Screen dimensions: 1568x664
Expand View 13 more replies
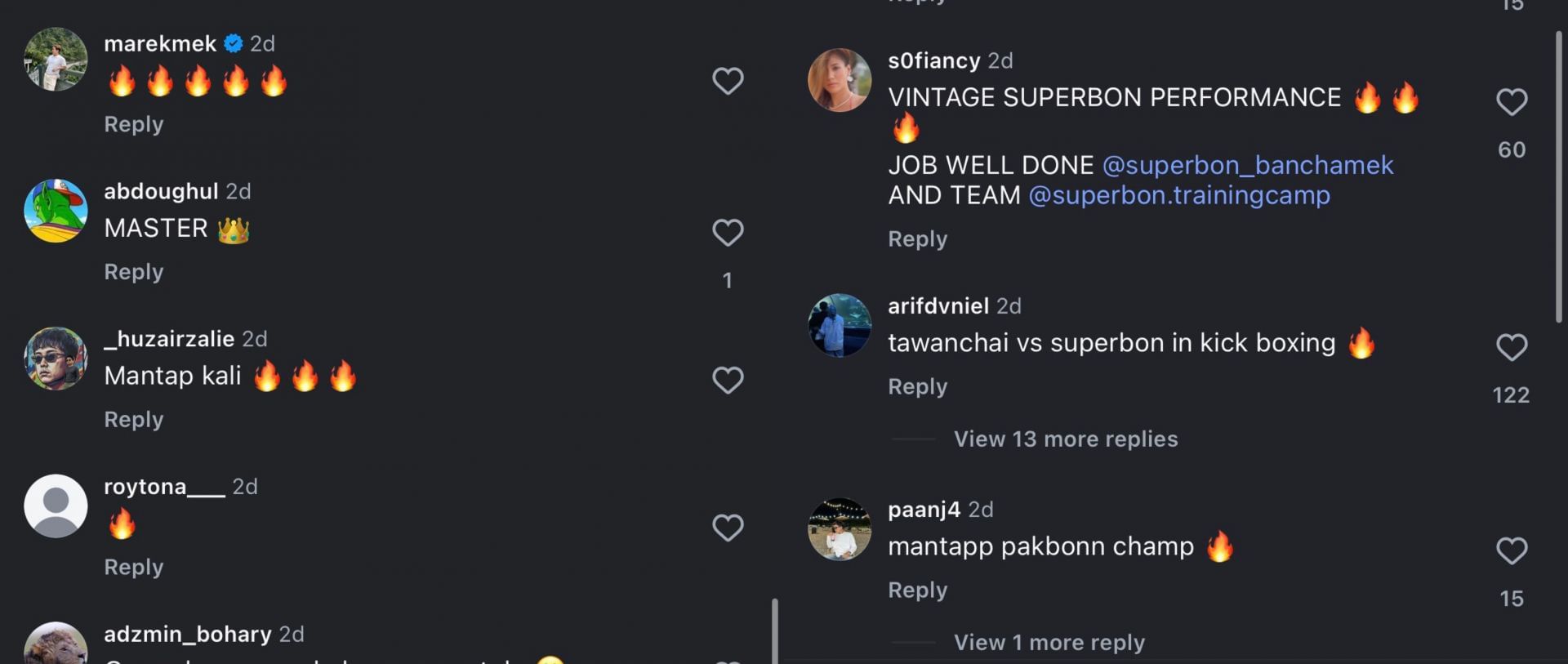(1066, 439)
